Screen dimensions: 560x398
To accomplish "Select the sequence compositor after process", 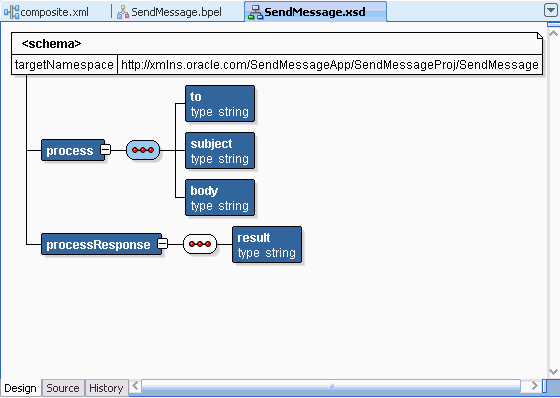I will 143,150.
